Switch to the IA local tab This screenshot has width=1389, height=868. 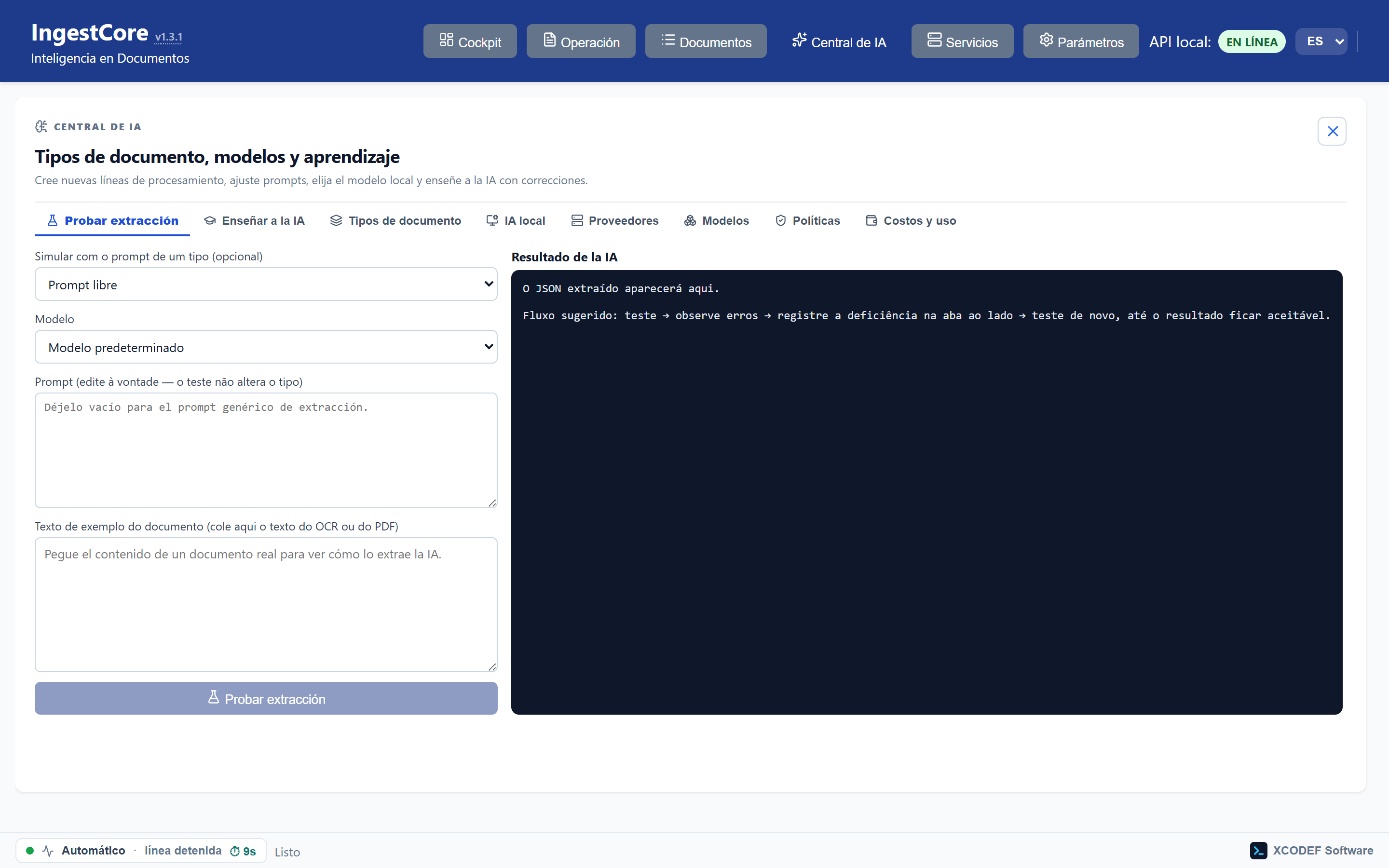click(516, 220)
